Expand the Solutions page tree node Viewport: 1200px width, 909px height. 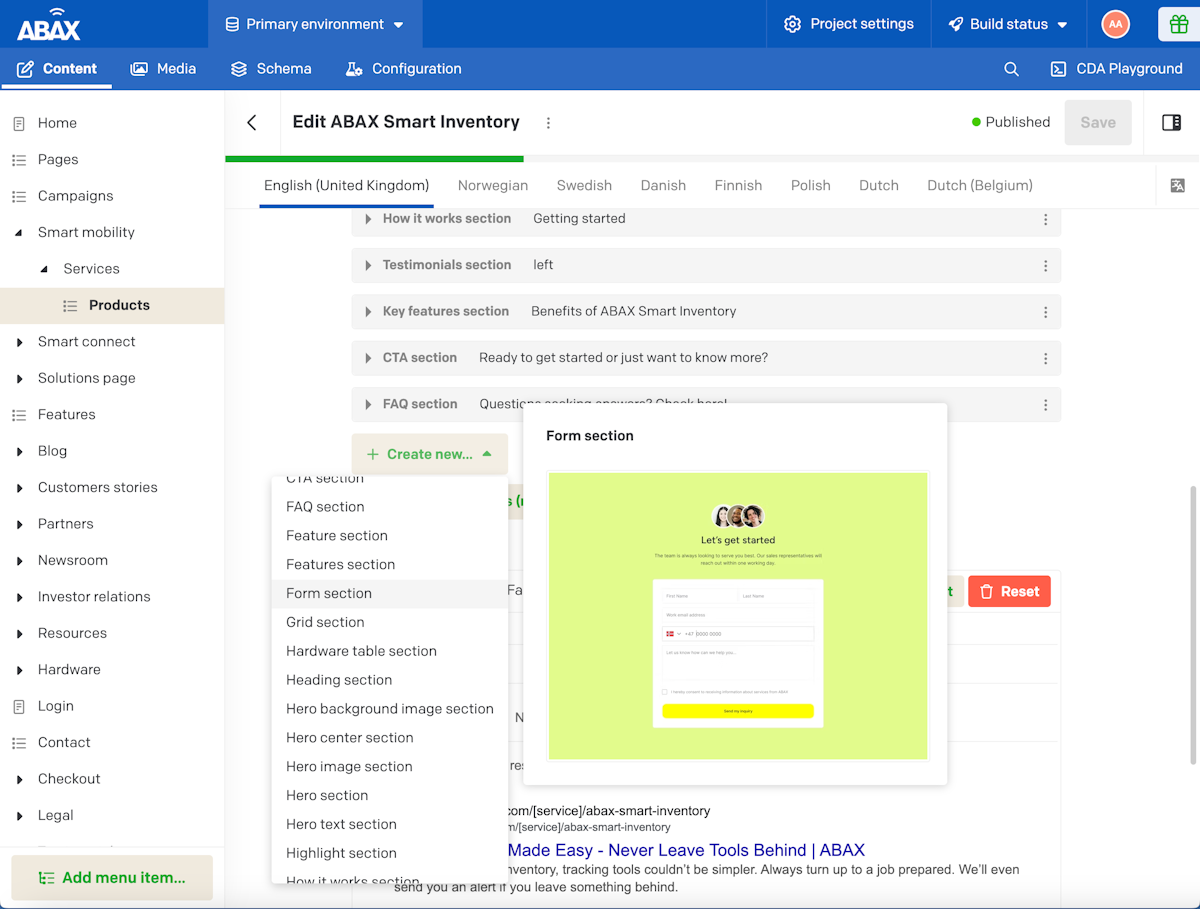pos(19,379)
